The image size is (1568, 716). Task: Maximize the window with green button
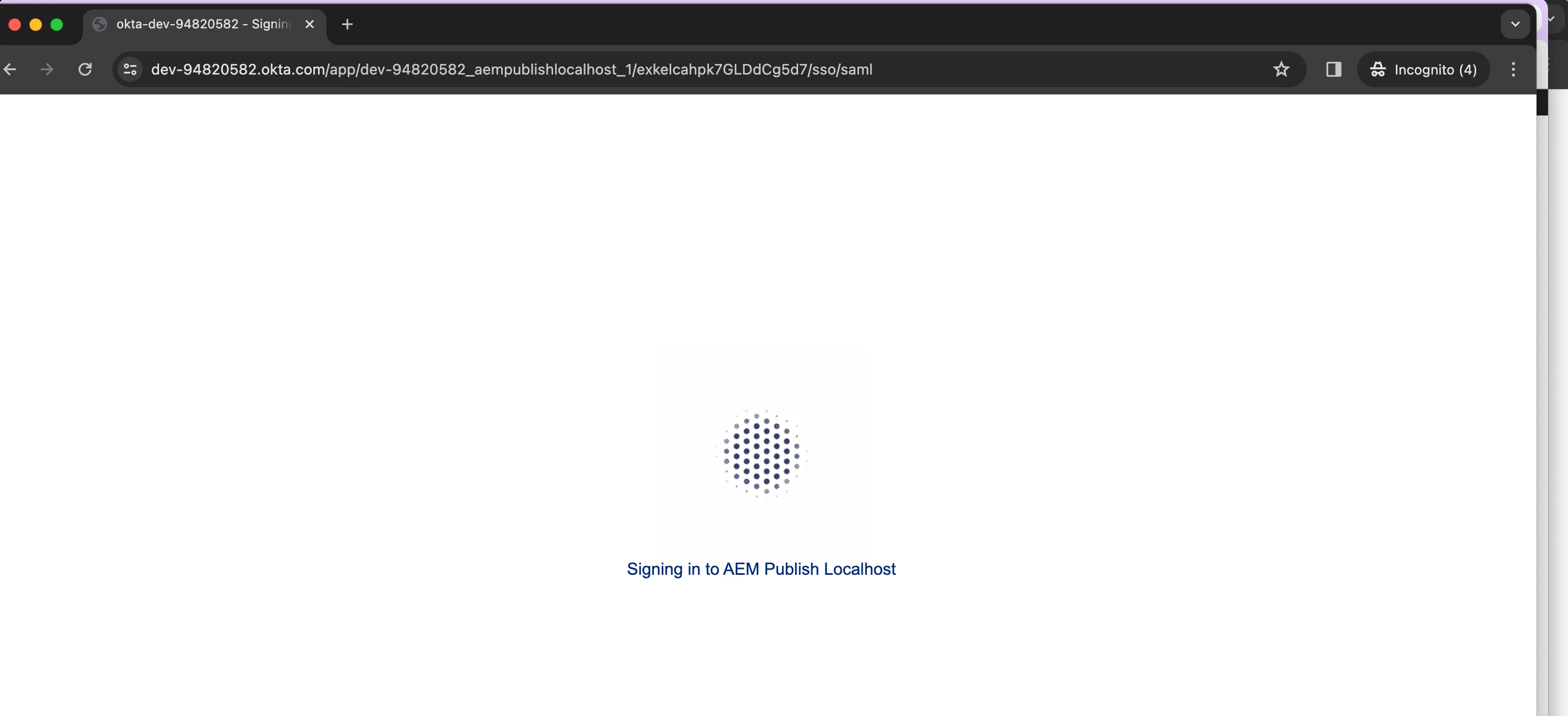(57, 24)
